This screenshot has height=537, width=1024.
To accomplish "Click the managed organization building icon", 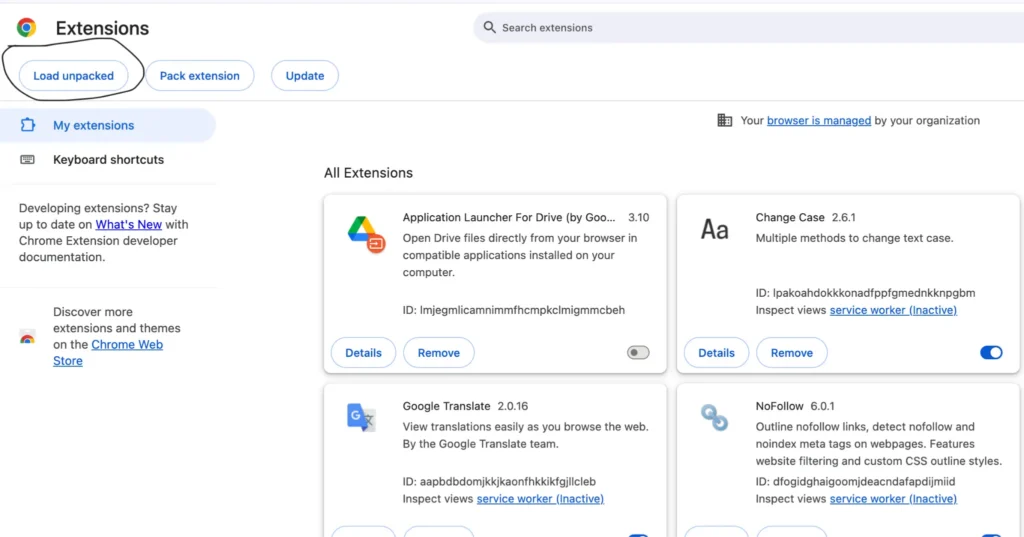I will tap(724, 120).
